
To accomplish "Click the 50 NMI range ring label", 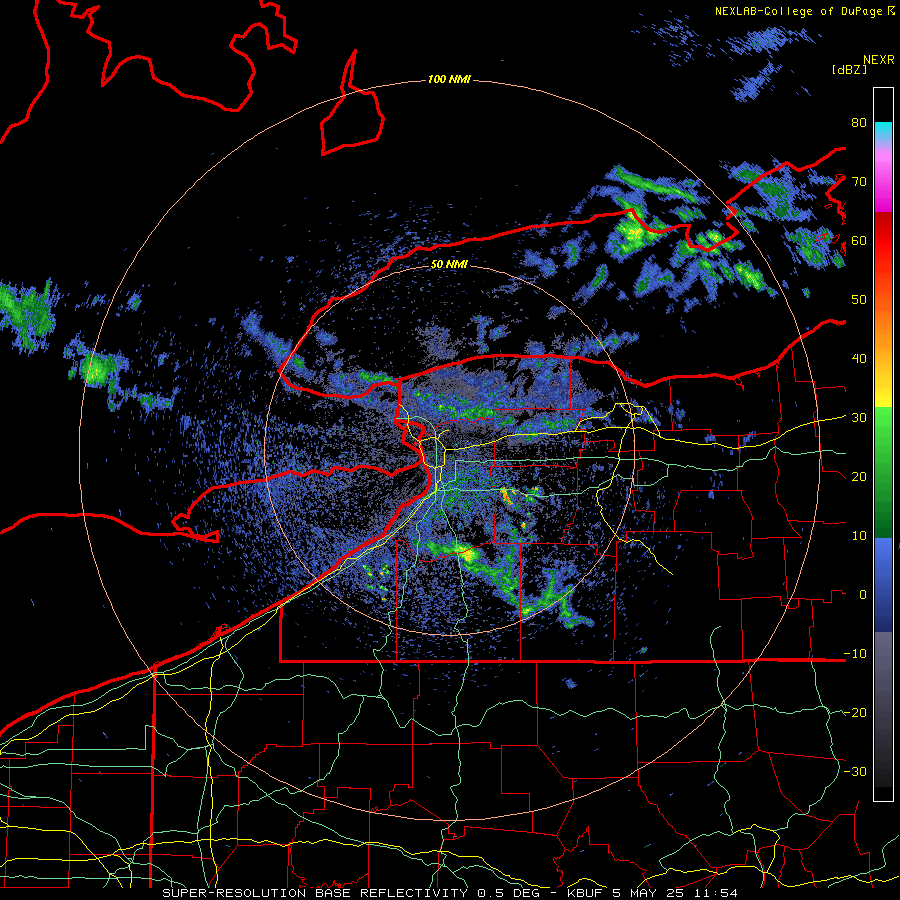I will pos(449,265).
